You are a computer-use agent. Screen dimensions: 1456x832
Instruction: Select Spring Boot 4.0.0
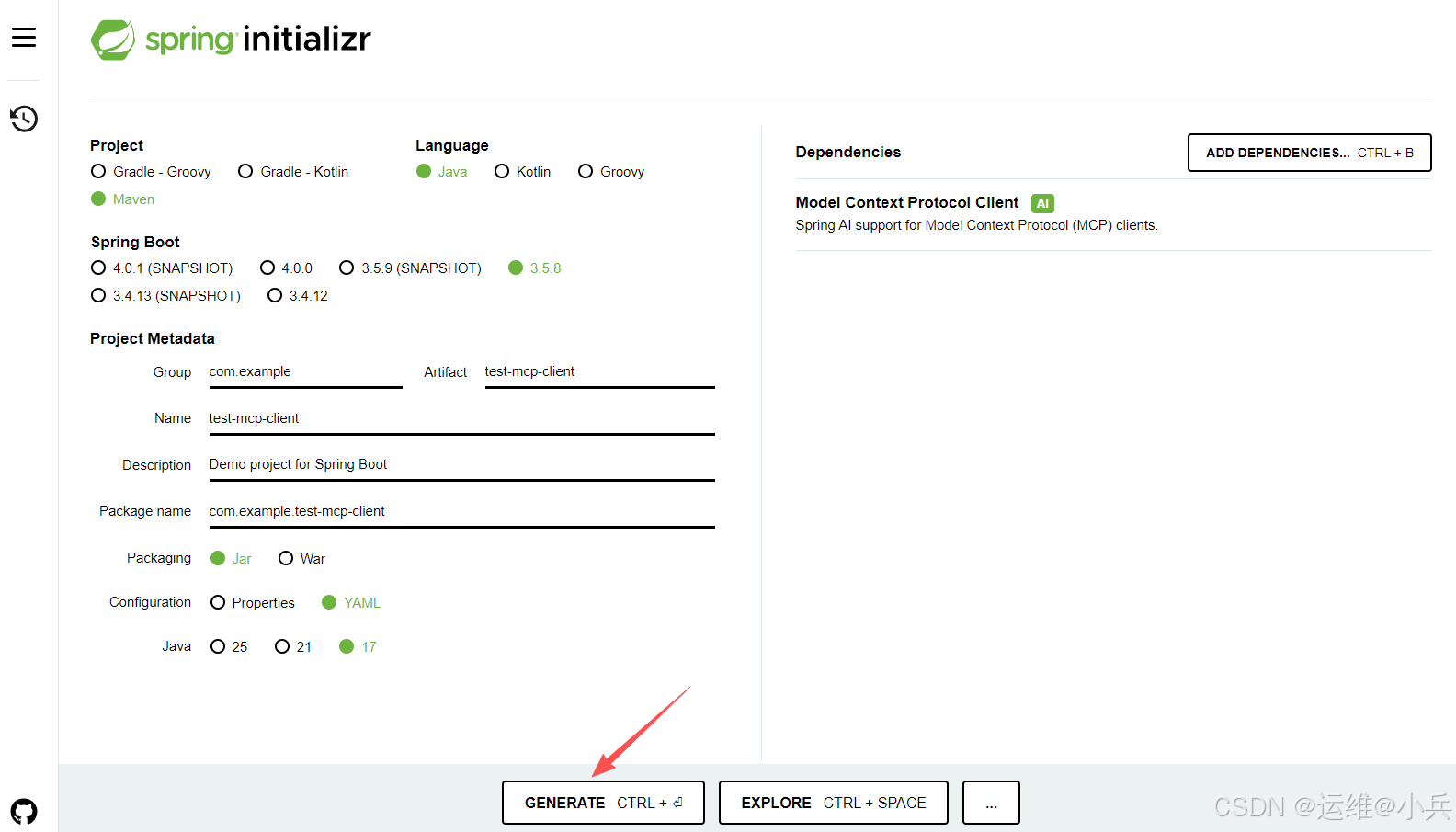click(287, 268)
